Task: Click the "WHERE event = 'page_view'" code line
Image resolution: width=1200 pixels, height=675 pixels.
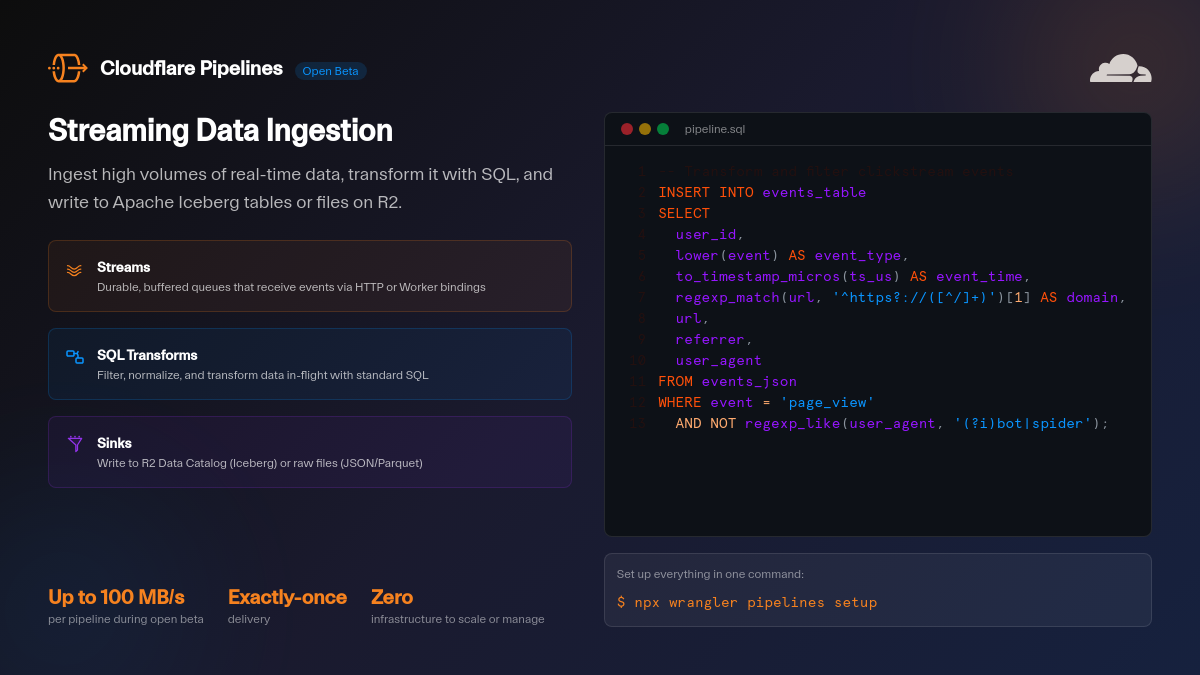Action: (x=766, y=402)
